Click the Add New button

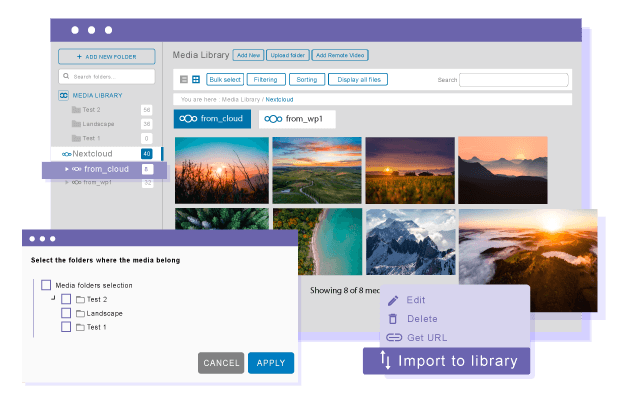coord(248,55)
